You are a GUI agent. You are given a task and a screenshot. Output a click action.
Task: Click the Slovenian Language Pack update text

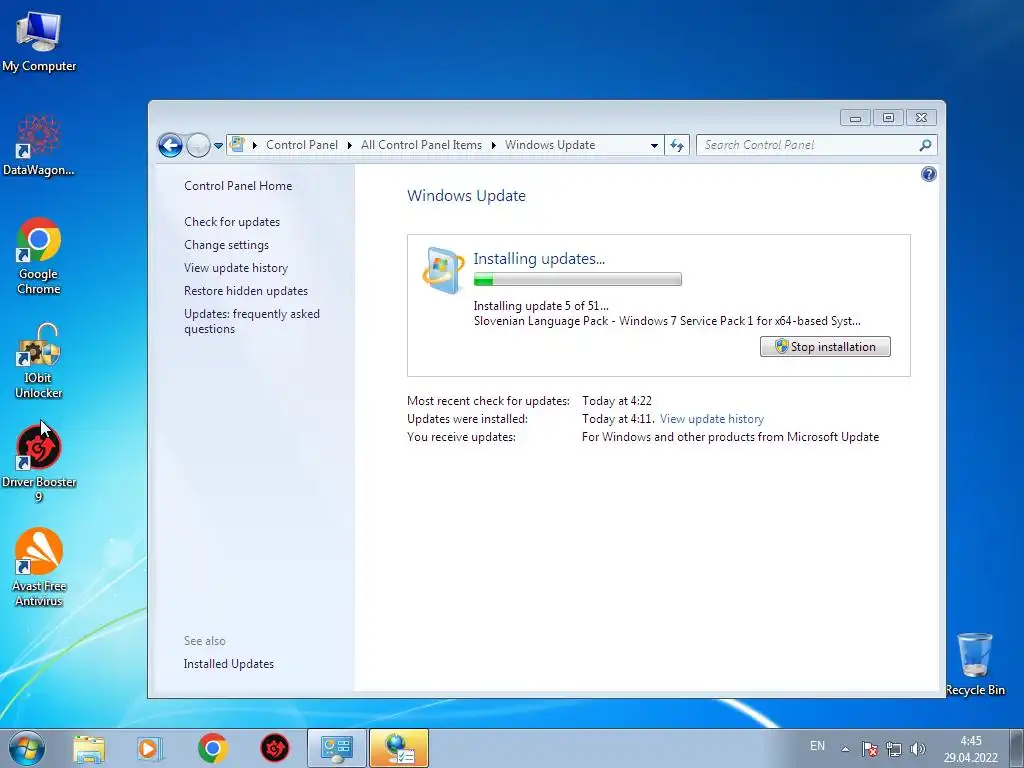click(x=667, y=321)
